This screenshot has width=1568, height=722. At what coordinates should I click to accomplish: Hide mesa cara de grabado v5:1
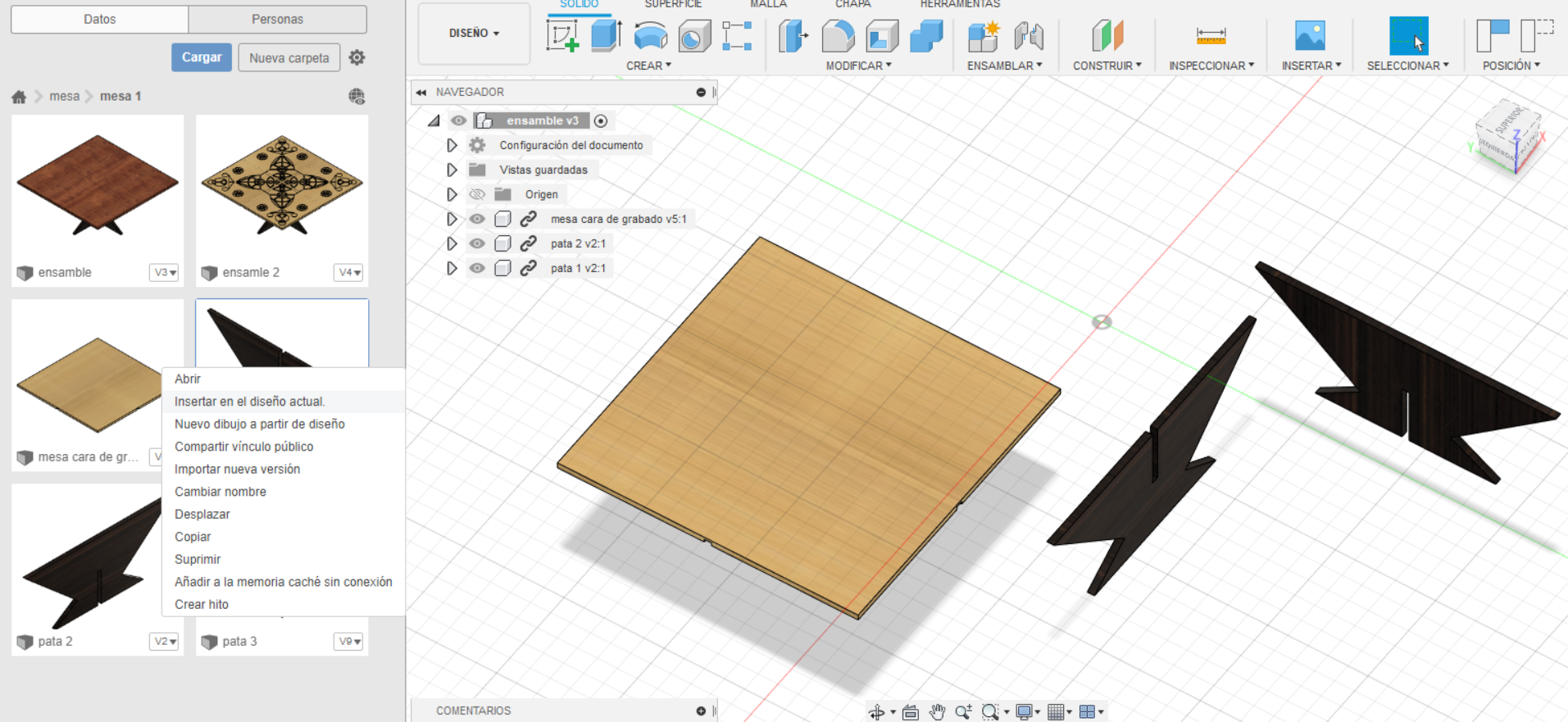tap(477, 219)
